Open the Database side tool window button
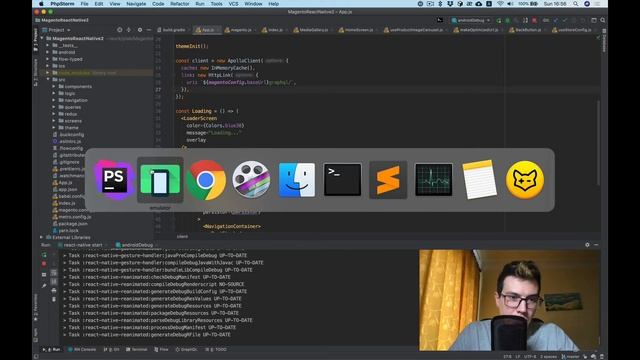 604,40
